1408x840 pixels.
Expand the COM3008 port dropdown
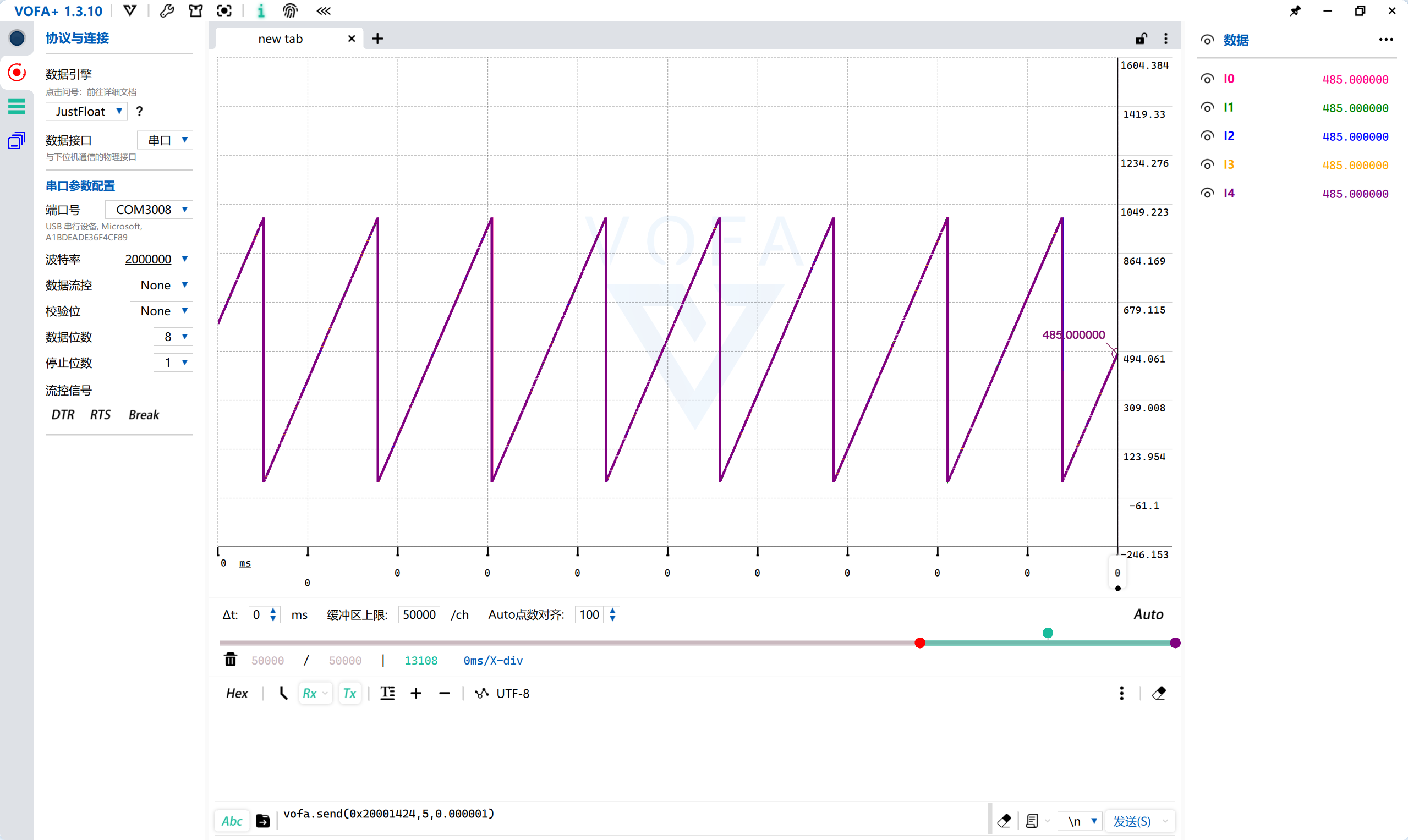(x=149, y=210)
